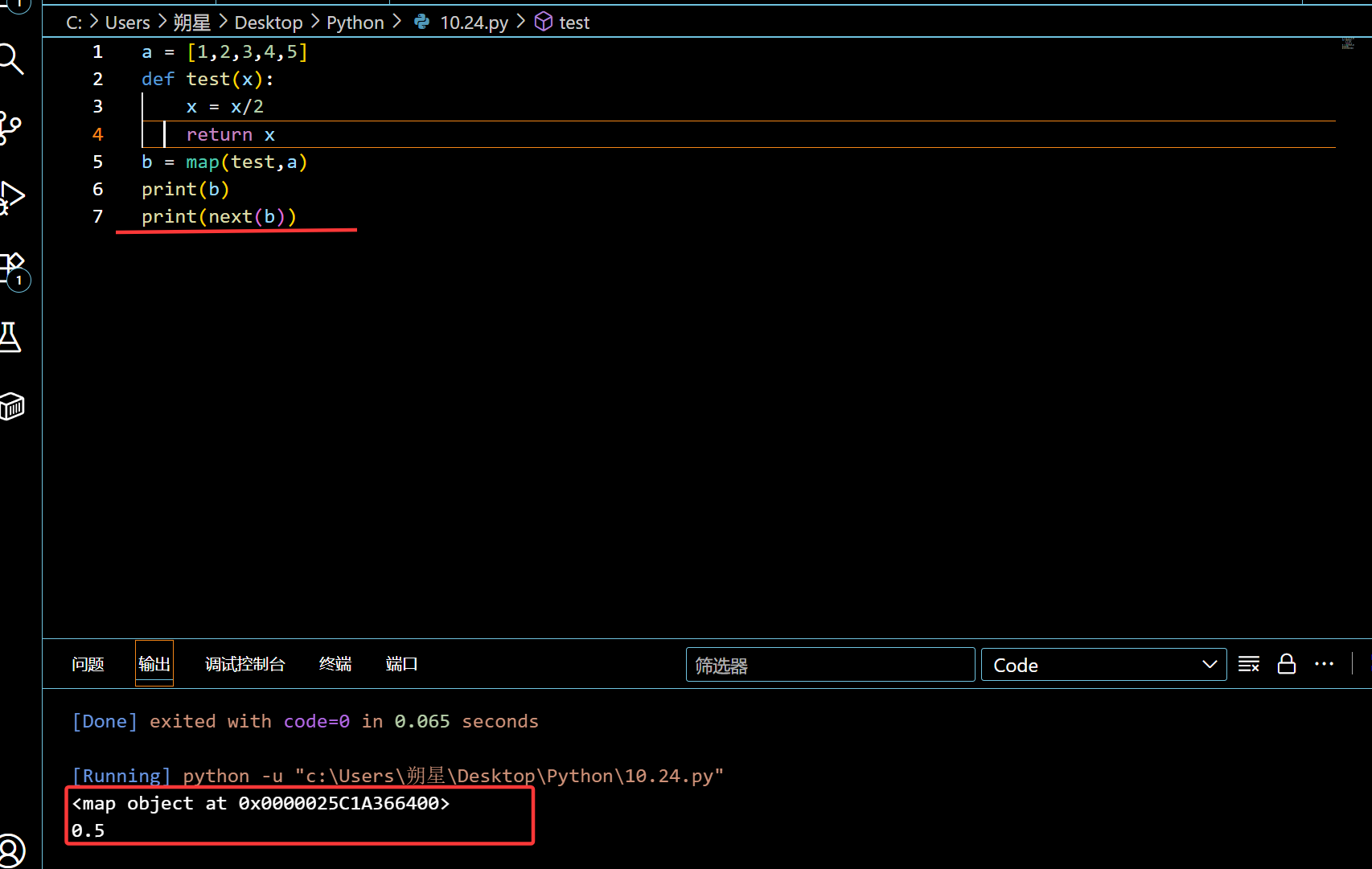Click the Accounts icon in activity bar
Viewport: 1372px width, 869px height.
[11, 851]
